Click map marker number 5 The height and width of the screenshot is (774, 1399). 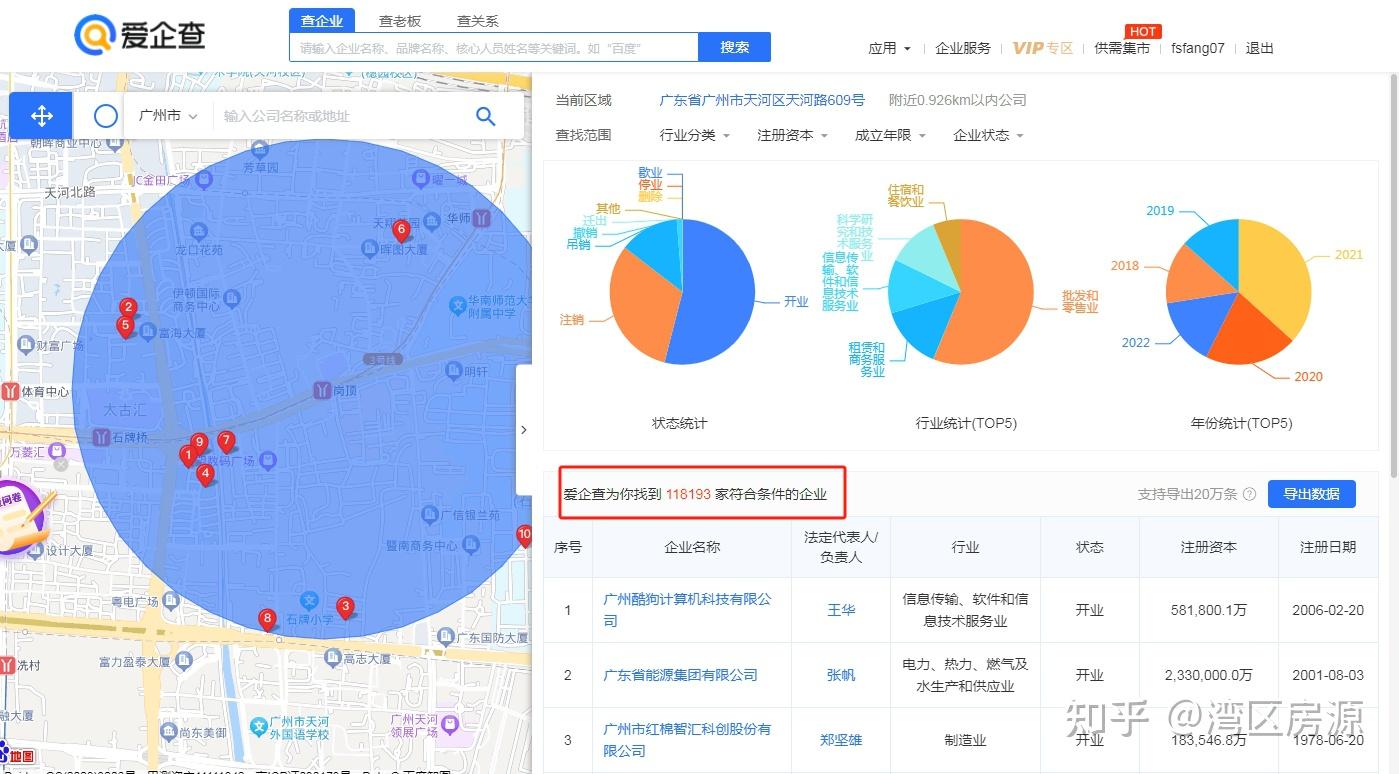coord(125,326)
